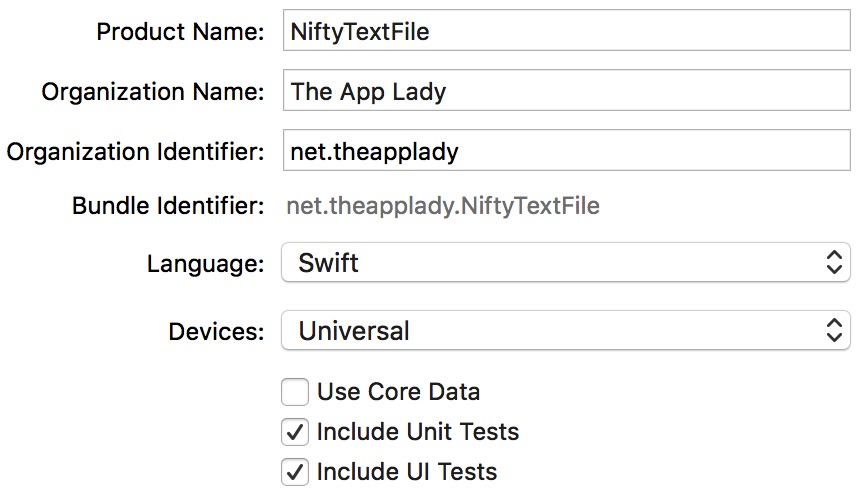The width and height of the screenshot is (859, 490).
Task: Click the Product Name text field
Action: [566, 31]
